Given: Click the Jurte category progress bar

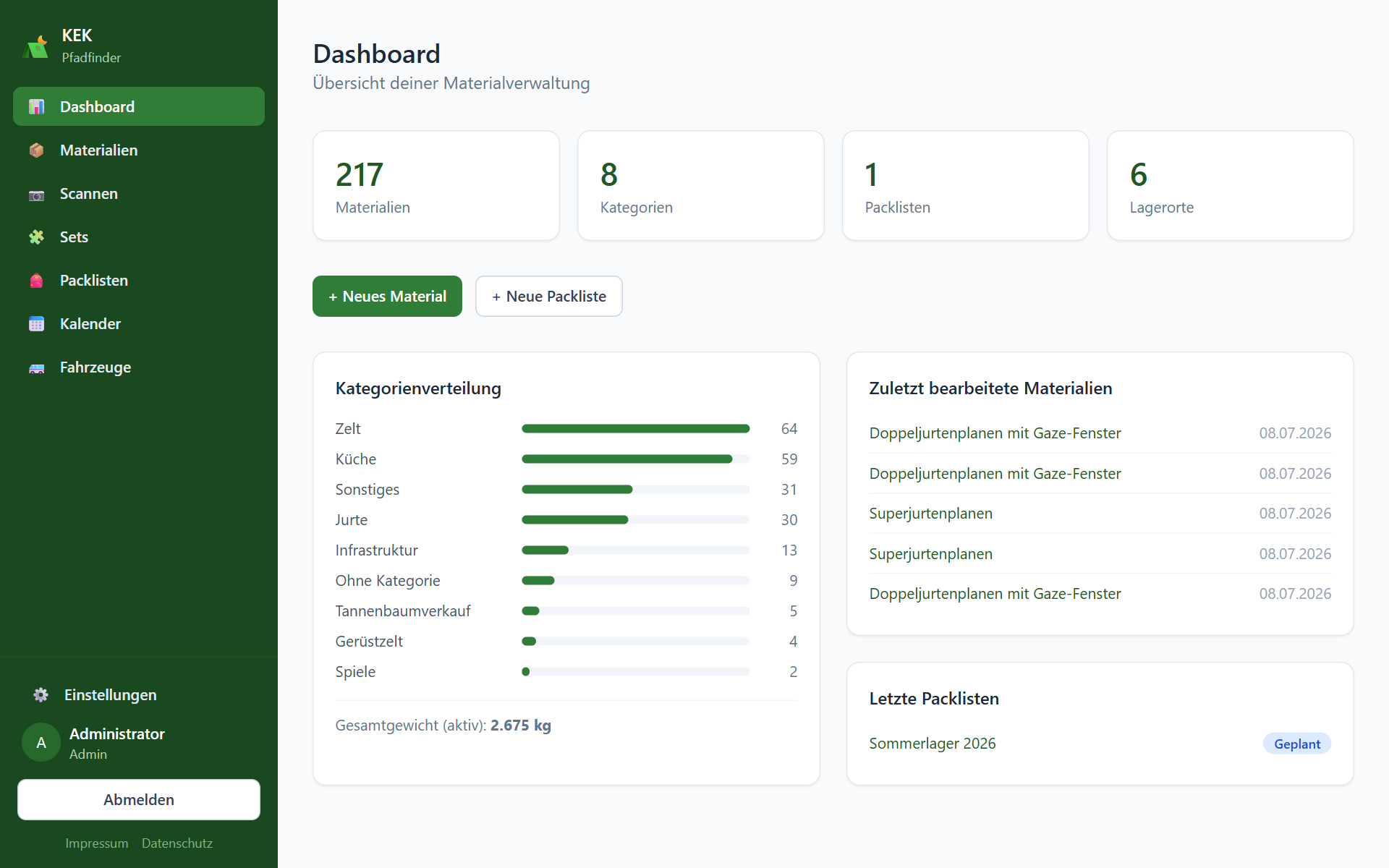Looking at the screenshot, I should click(x=636, y=520).
